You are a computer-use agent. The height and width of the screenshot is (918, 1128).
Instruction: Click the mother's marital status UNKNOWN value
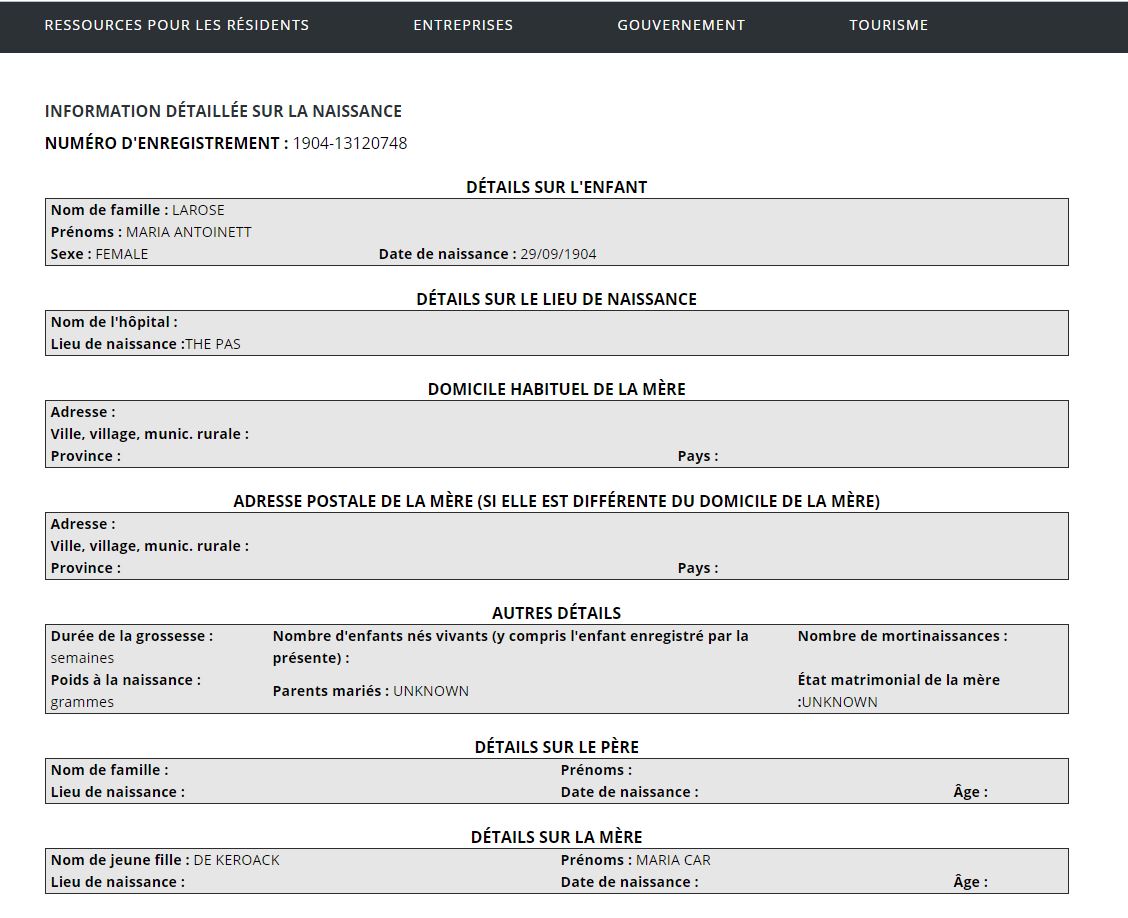click(x=840, y=702)
